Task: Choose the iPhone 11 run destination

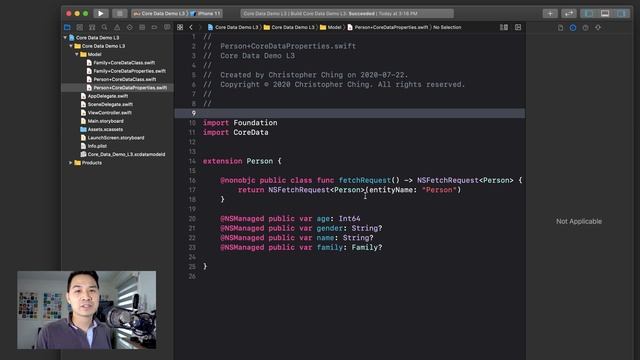Action: tap(206, 13)
